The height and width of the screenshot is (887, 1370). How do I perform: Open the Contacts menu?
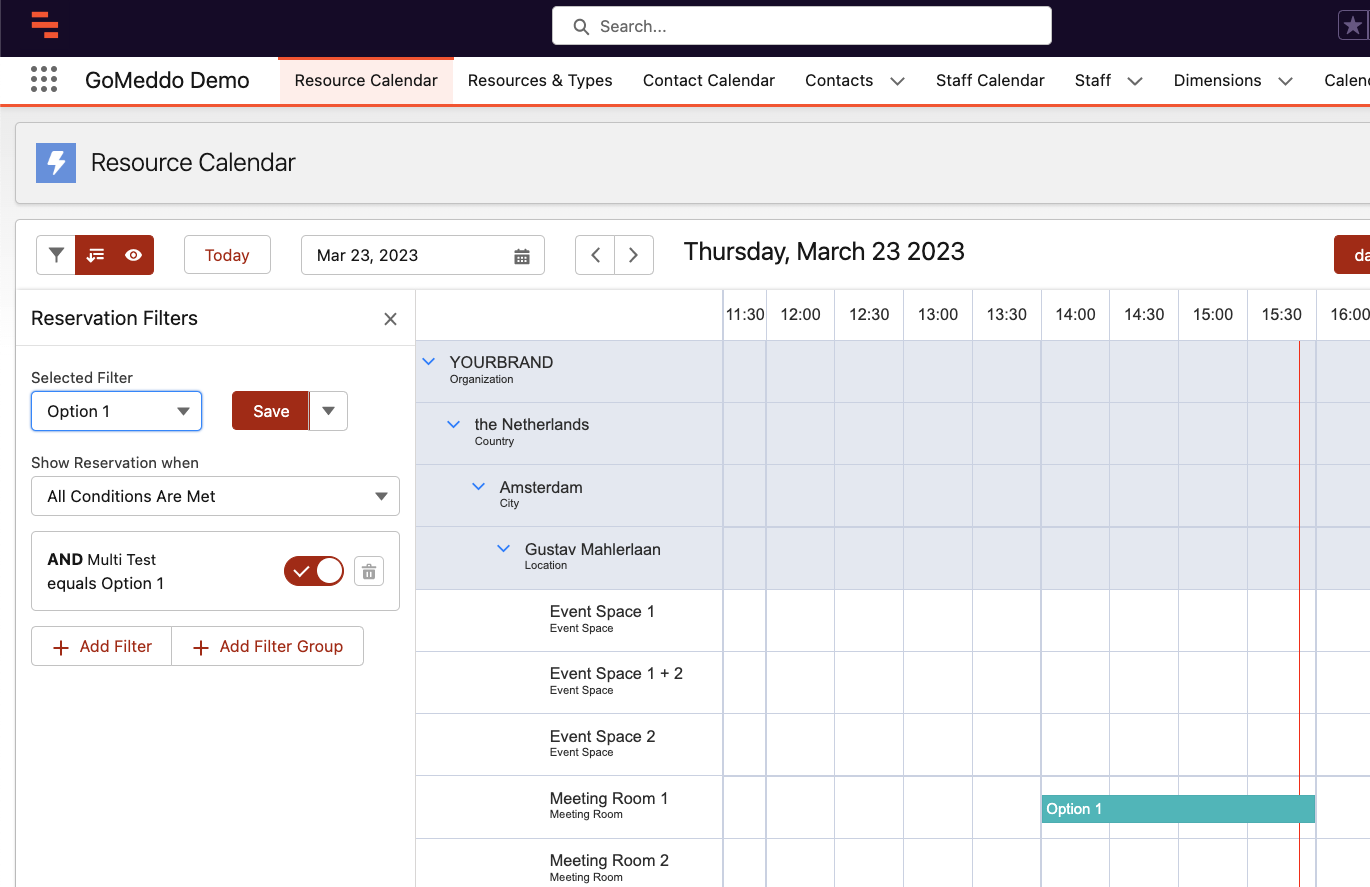tap(855, 80)
